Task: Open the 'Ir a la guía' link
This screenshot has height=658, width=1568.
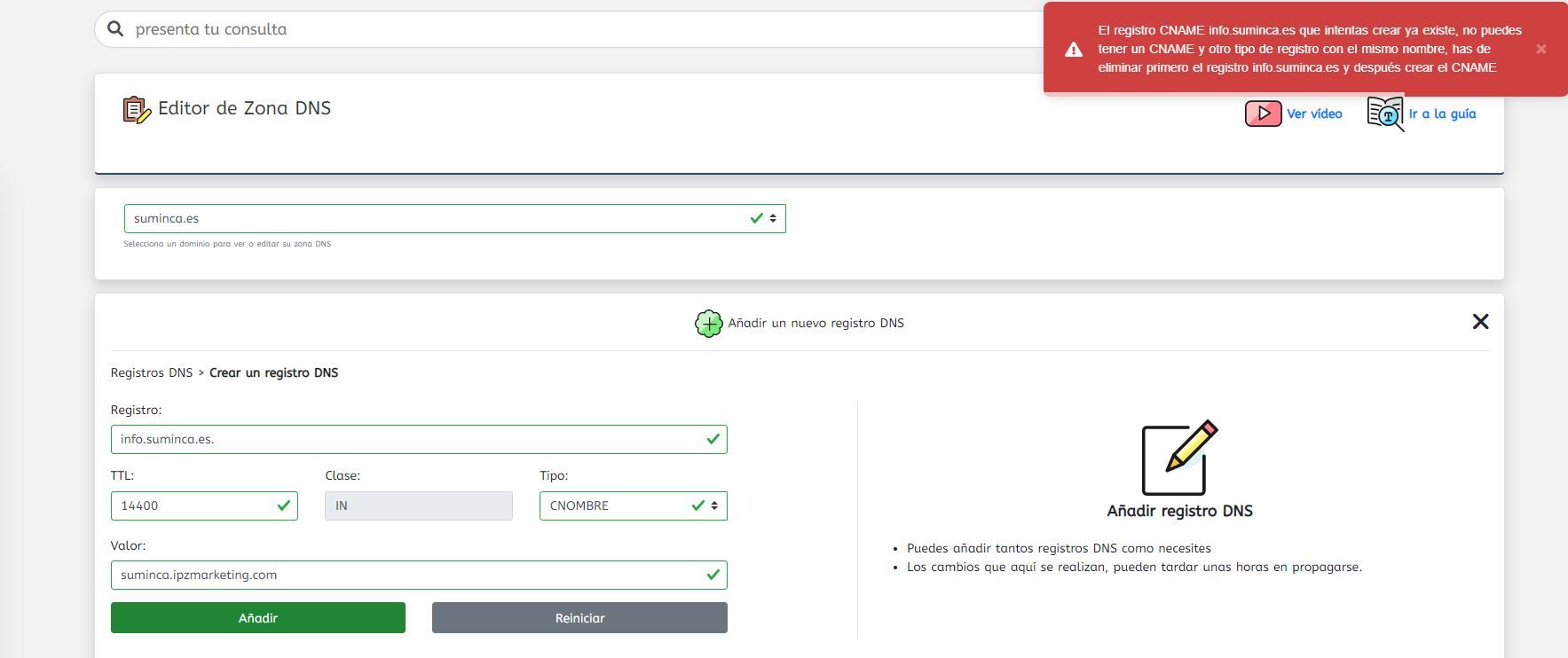Action: click(1442, 114)
